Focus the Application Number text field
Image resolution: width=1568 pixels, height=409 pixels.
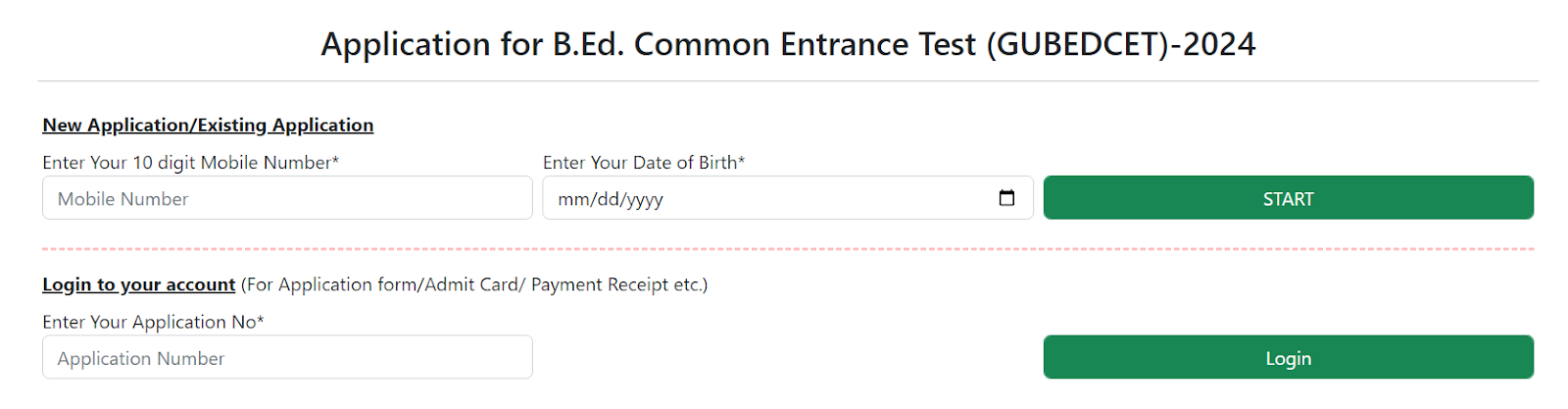point(287,358)
